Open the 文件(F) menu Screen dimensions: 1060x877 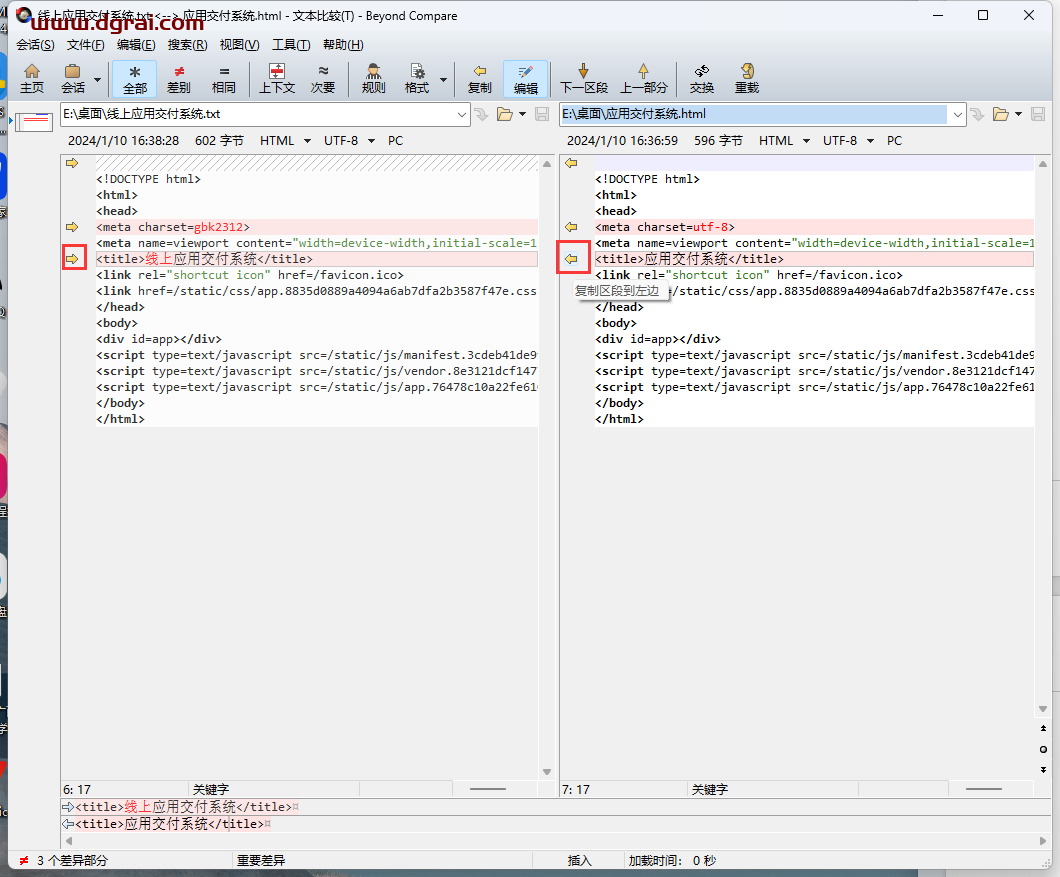85,45
